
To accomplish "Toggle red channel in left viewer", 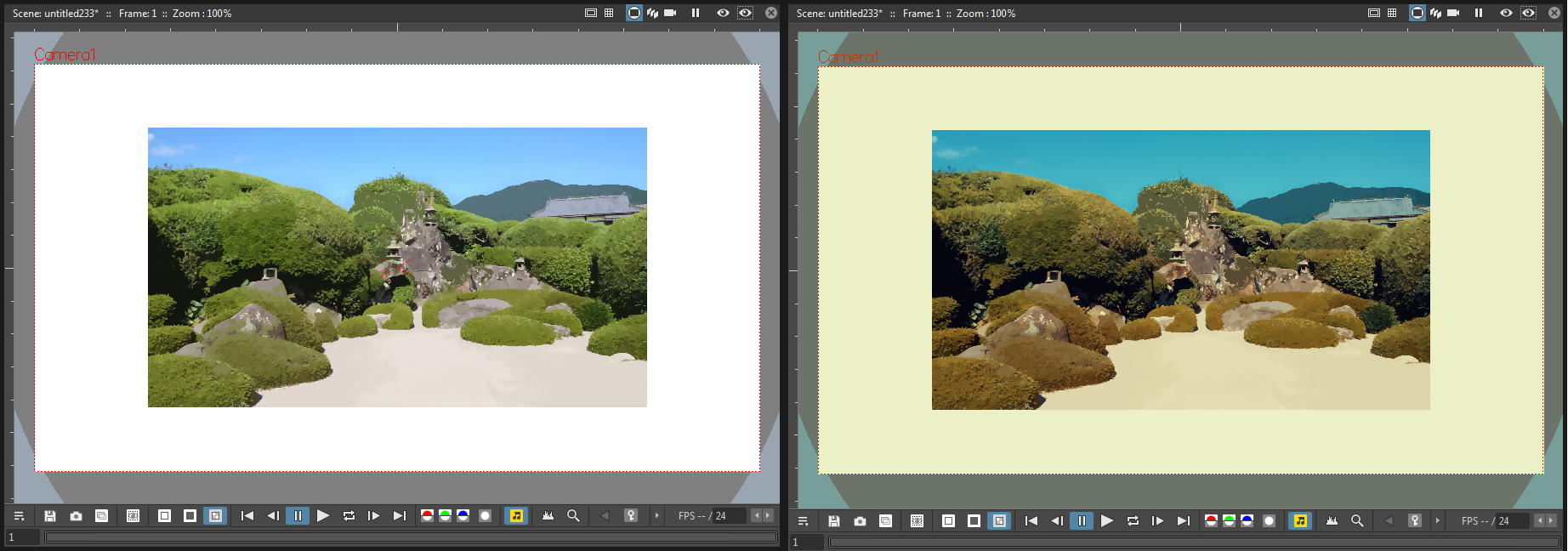I will click(427, 516).
